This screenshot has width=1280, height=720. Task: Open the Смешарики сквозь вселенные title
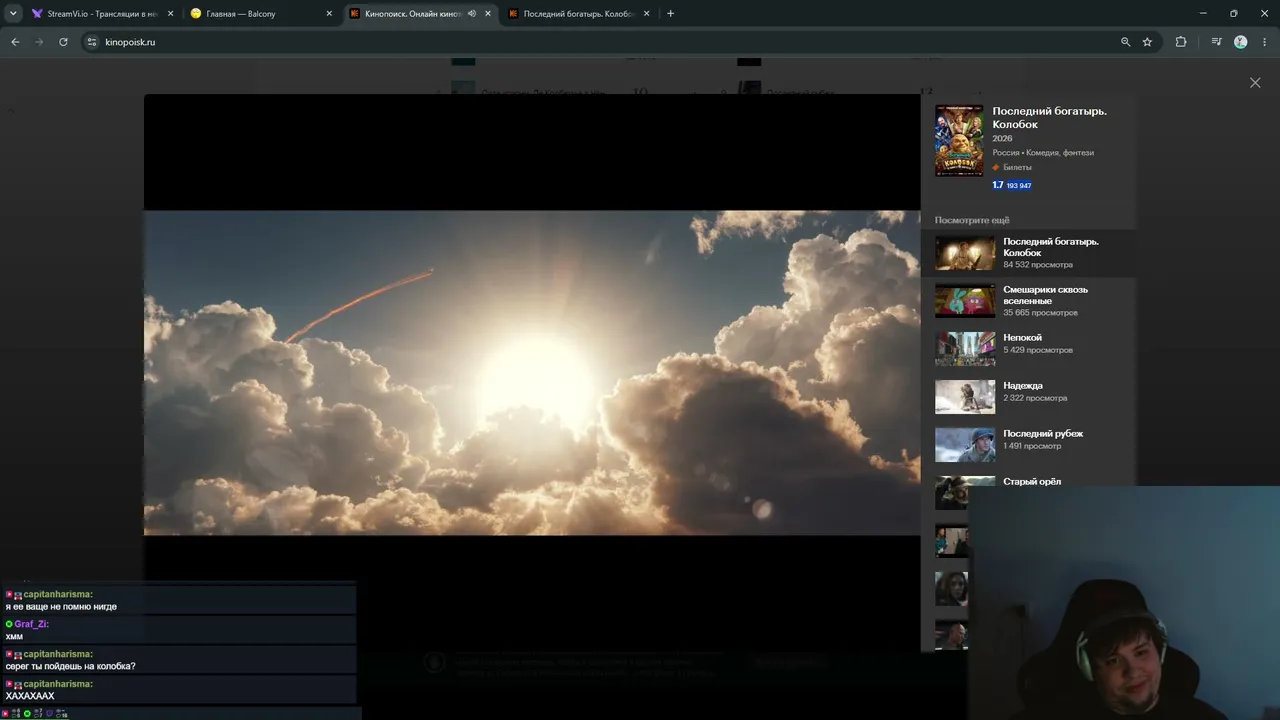1045,295
